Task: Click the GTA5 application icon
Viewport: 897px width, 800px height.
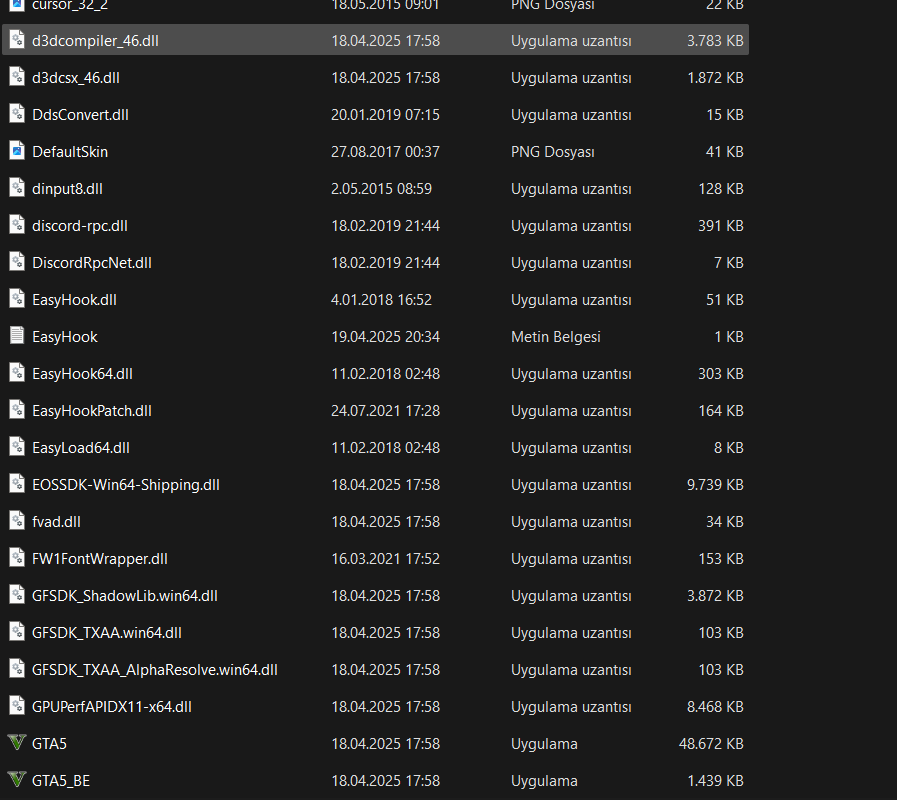Action: [x=16, y=744]
